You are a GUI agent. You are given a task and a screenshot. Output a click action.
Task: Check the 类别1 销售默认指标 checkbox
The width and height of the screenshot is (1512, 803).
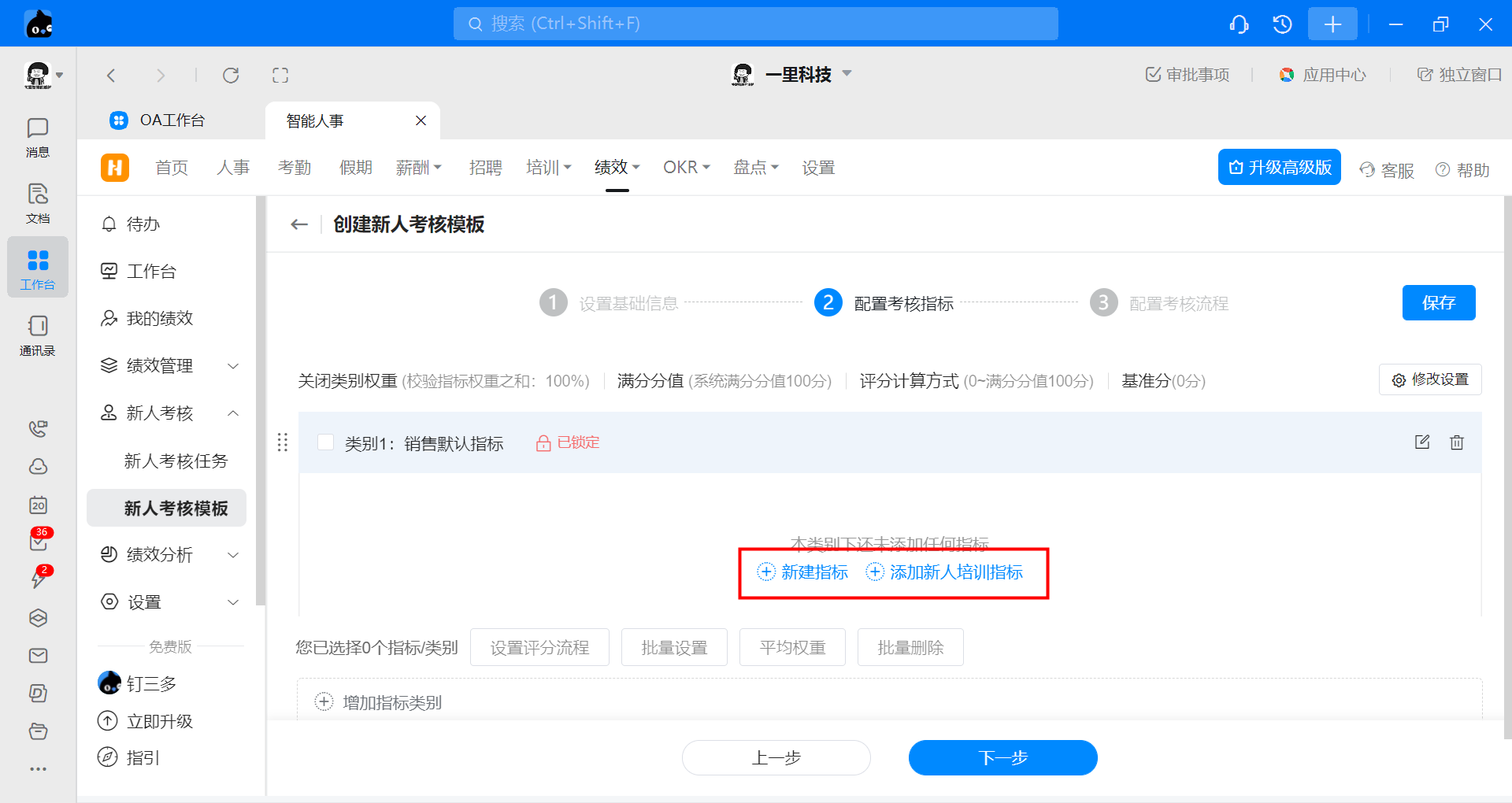[x=325, y=442]
